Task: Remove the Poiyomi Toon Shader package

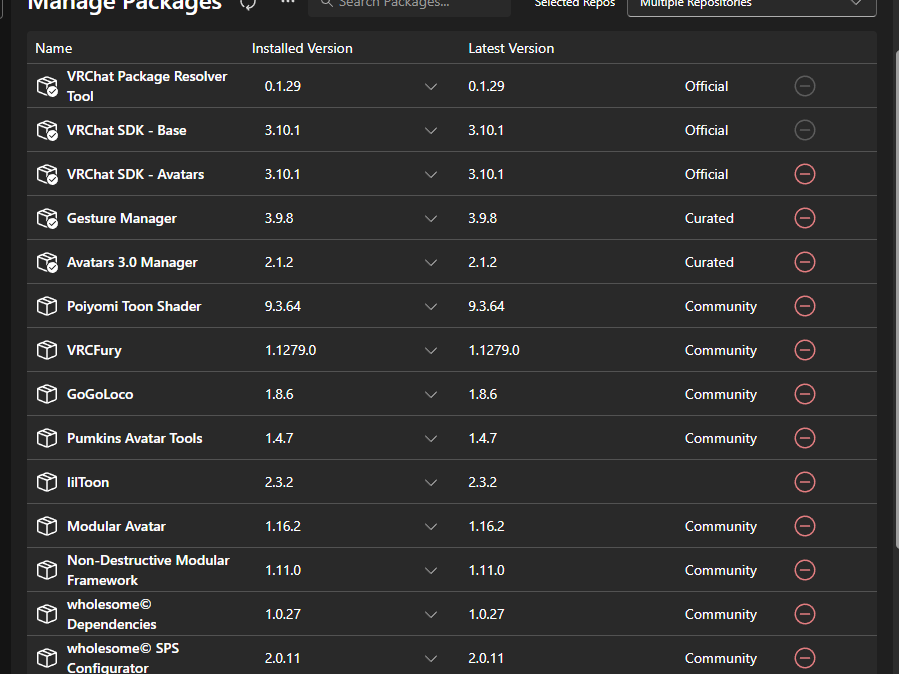Action: click(x=804, y=306)
